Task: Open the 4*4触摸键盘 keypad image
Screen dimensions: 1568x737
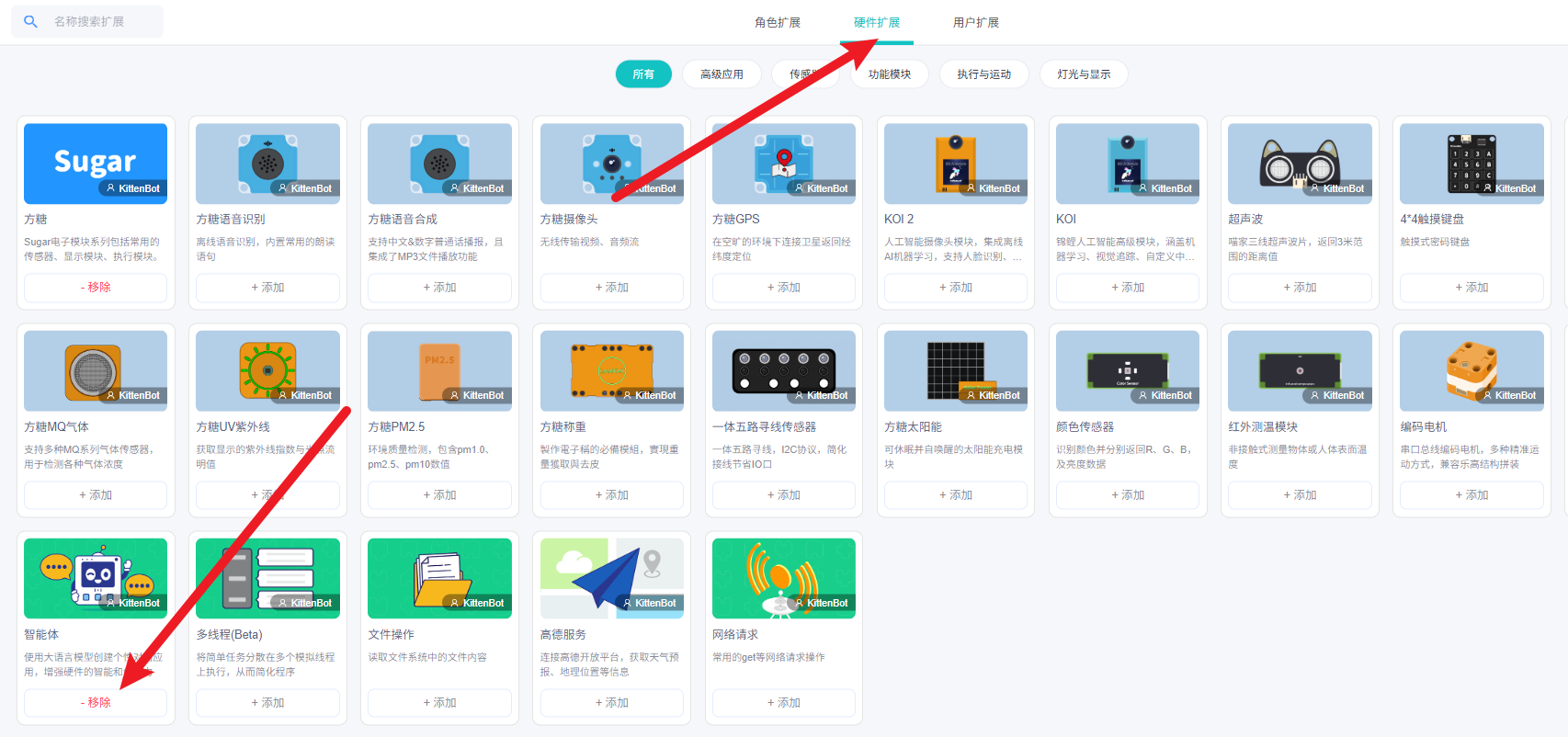Action: [x=1471, y=164]
